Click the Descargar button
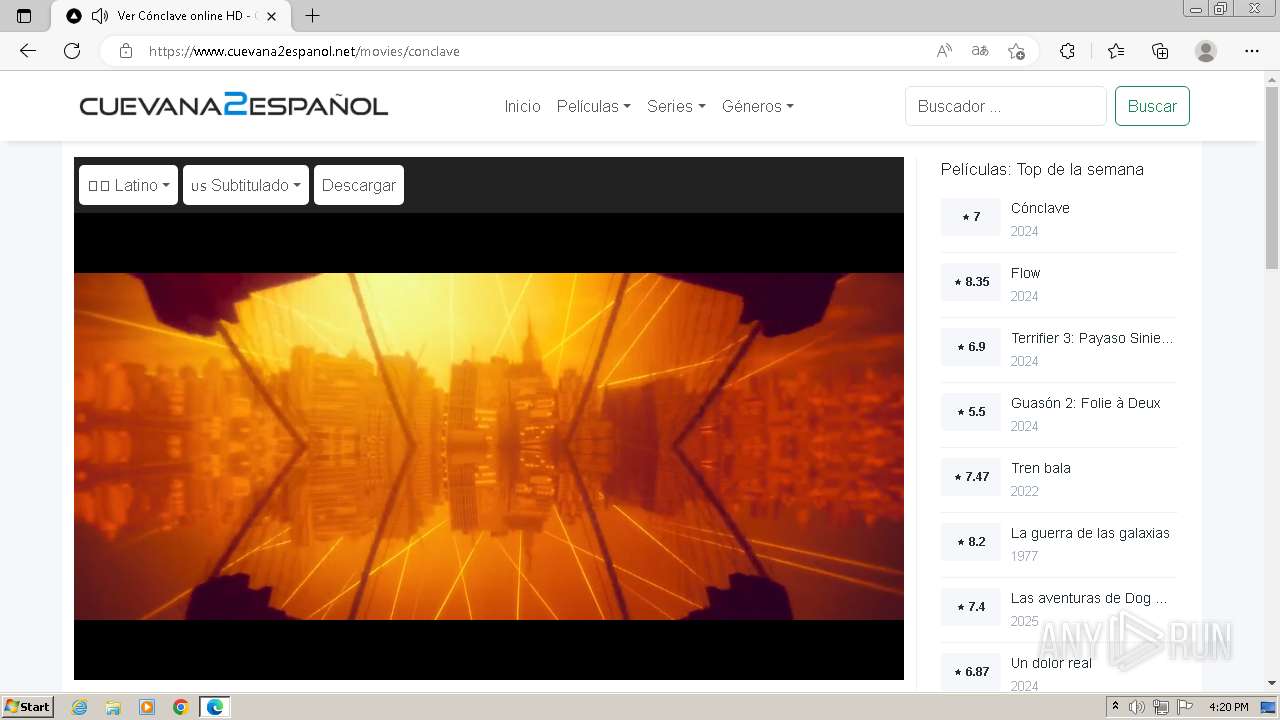 coord(359,185)
